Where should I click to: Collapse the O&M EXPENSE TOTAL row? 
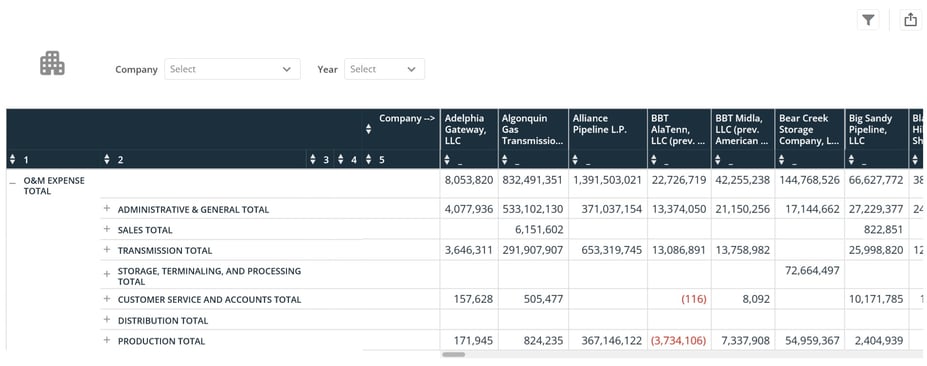[13, 183]
